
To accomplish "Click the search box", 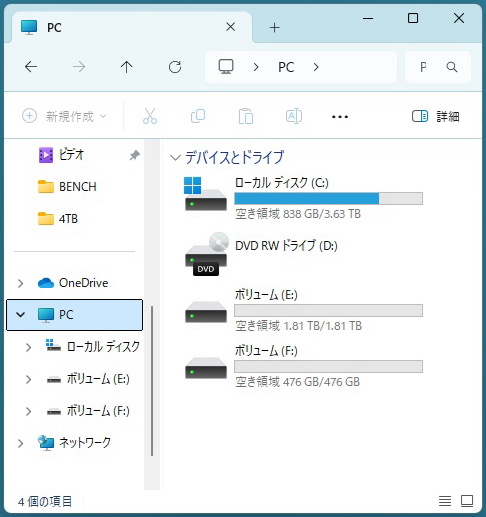I will (x=438, y=67).
